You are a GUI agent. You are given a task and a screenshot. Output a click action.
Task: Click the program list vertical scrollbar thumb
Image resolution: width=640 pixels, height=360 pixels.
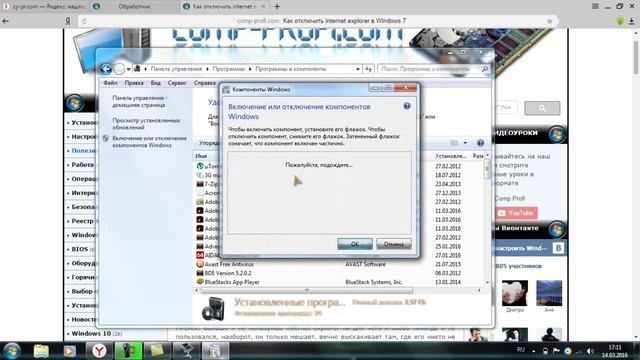pyautogui.click(x=487, y=169)
